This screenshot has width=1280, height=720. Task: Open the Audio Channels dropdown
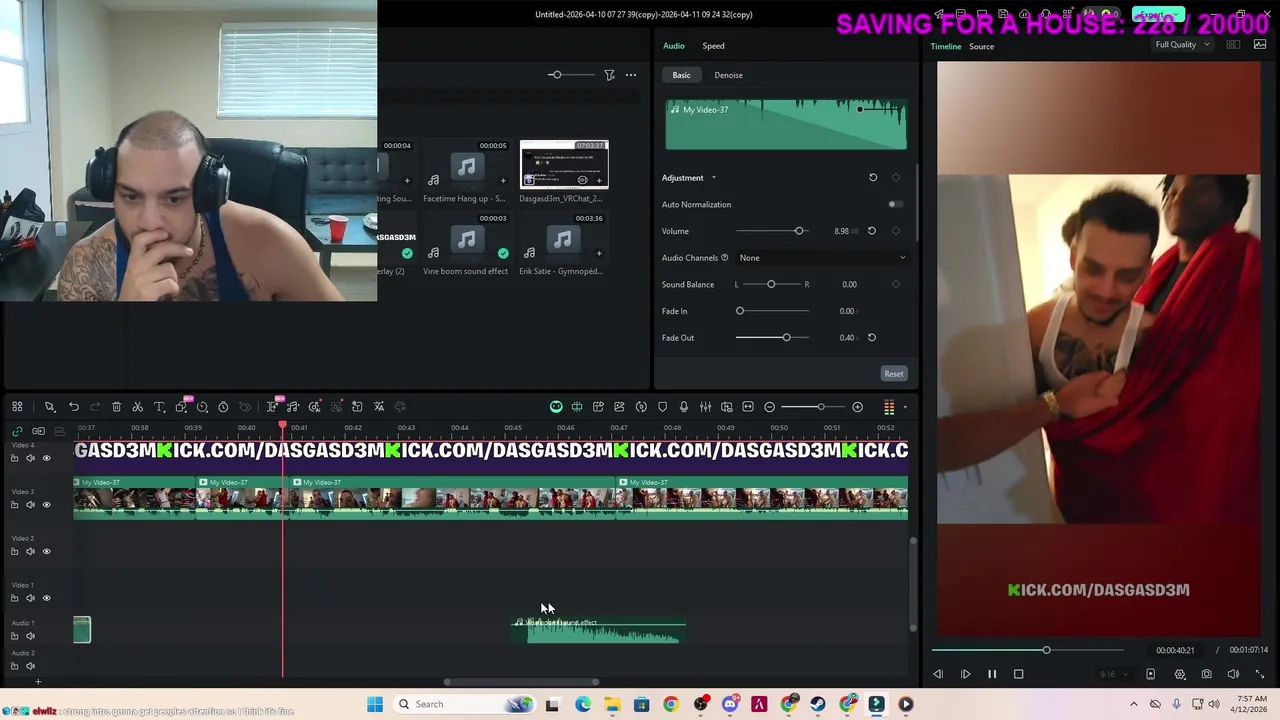click(822, 258)
